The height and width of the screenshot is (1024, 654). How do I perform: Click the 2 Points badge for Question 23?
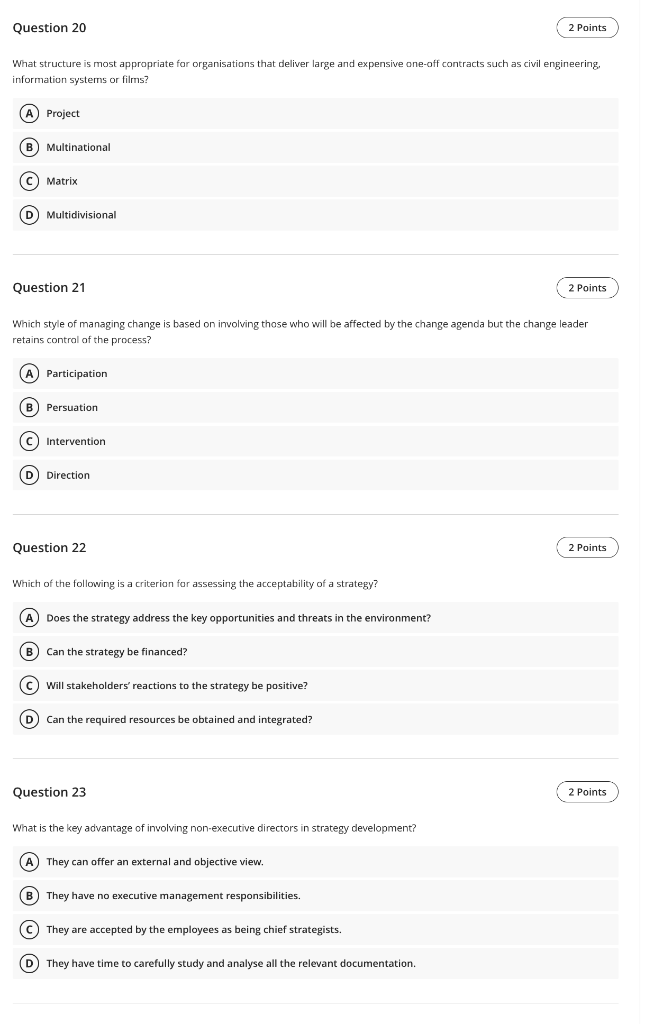tap(587, 791)
